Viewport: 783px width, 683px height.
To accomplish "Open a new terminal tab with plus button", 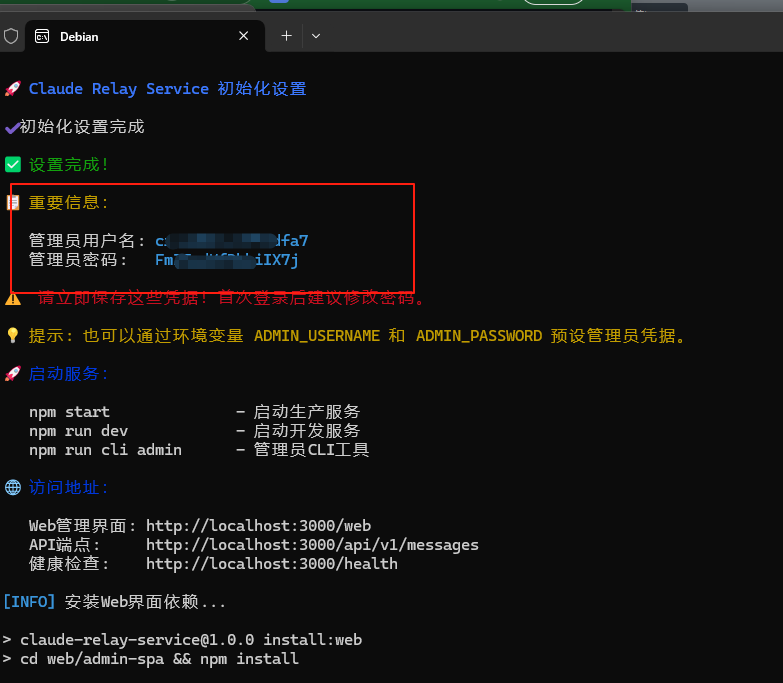I will point(286,36).
